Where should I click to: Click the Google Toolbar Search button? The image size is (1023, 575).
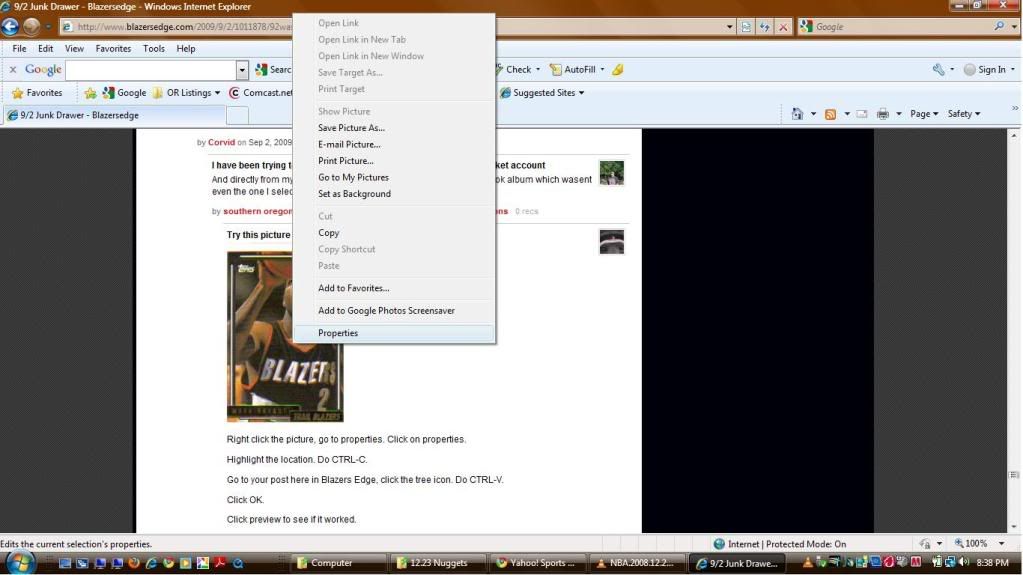273,69
